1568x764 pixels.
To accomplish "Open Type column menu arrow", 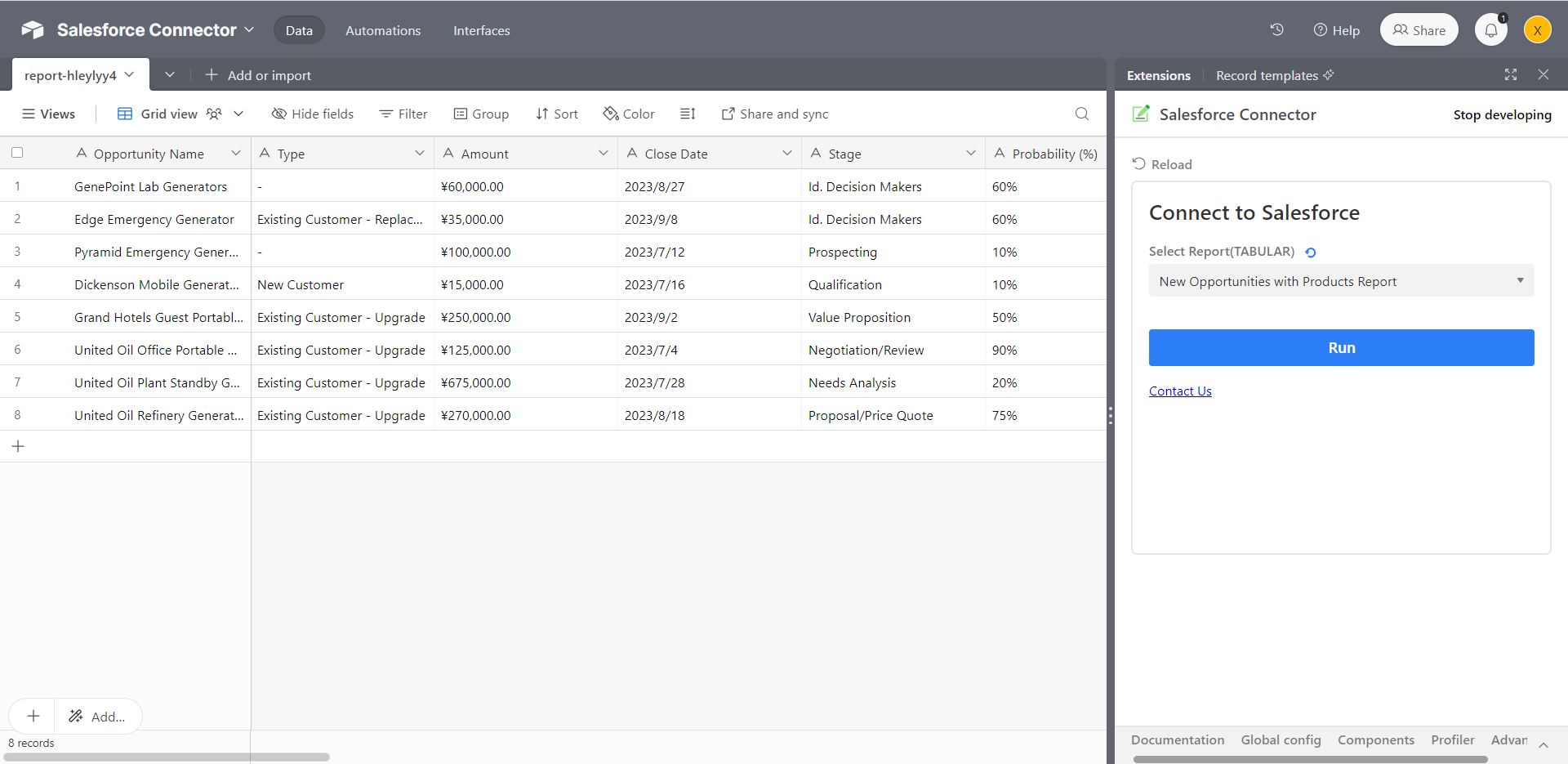I will tap(420, 153).
